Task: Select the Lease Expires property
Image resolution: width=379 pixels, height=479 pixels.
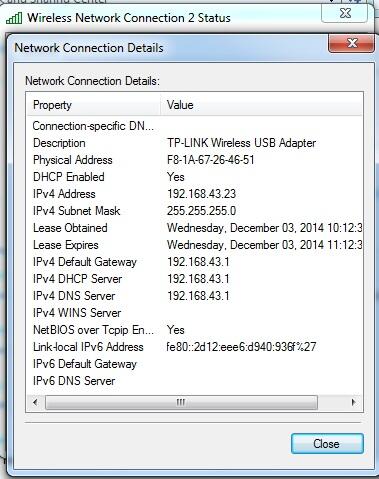Action: 66,245
